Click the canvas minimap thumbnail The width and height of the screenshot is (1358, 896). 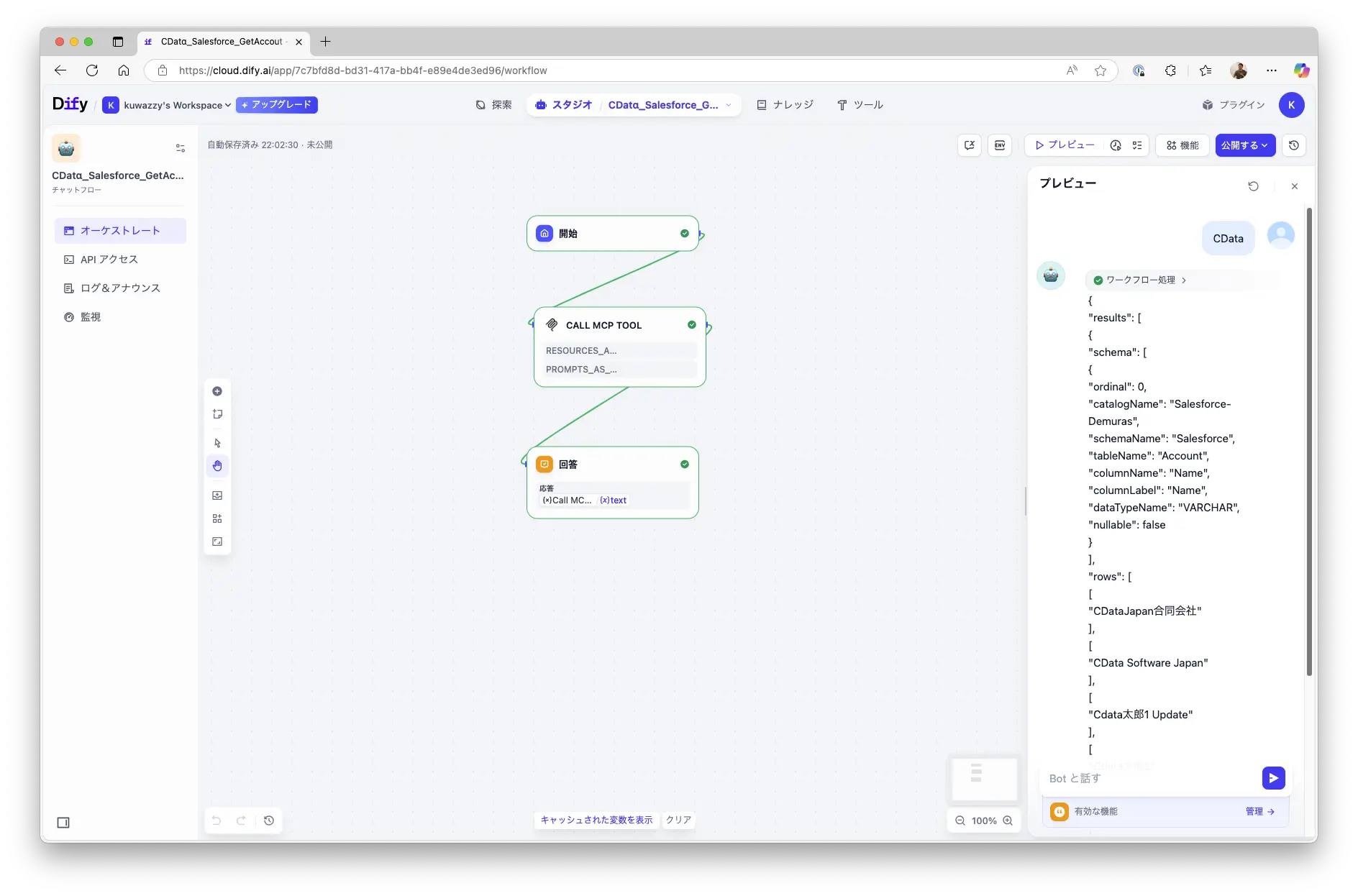[984, 779]
